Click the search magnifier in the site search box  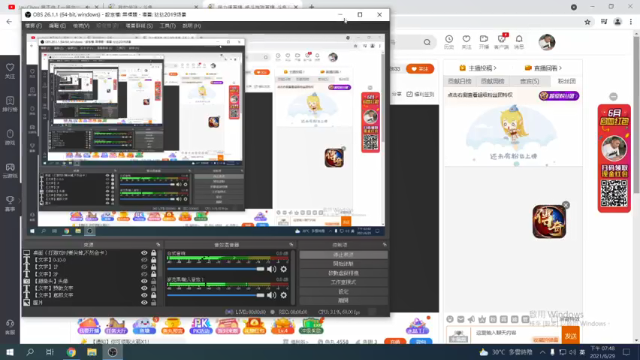pyautogui.click(x=427, y=42)
